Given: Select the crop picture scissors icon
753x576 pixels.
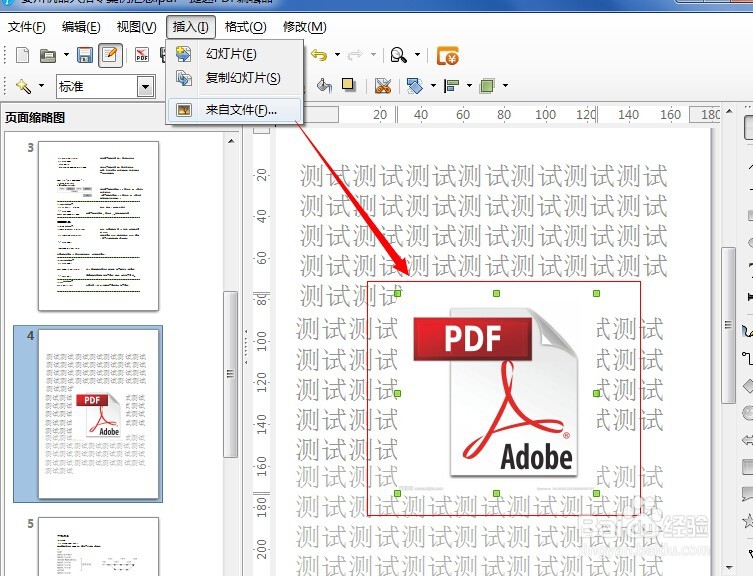Looking at the screenshot, I should [383, 86].
